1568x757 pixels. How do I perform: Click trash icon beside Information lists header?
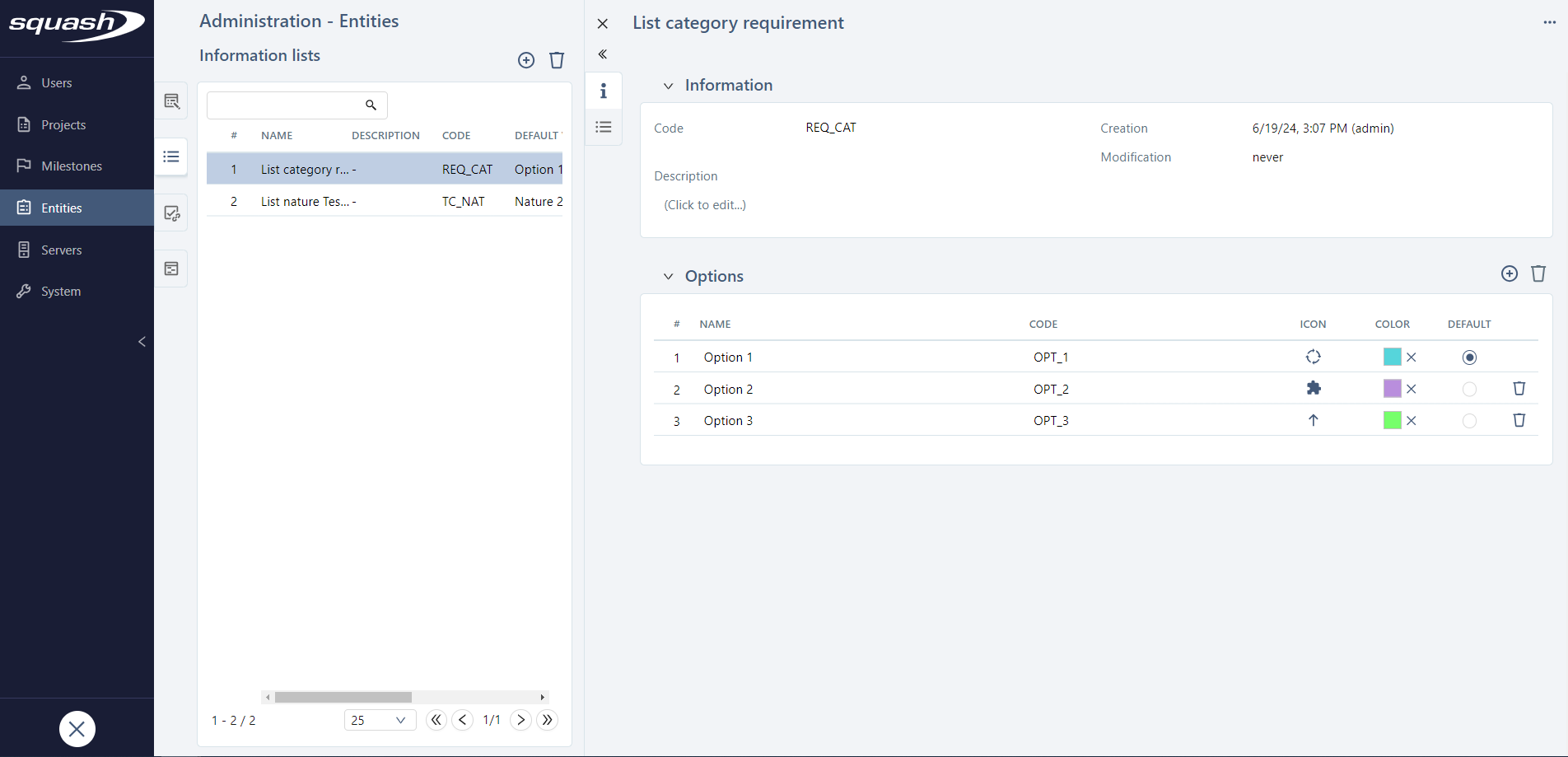557,60
